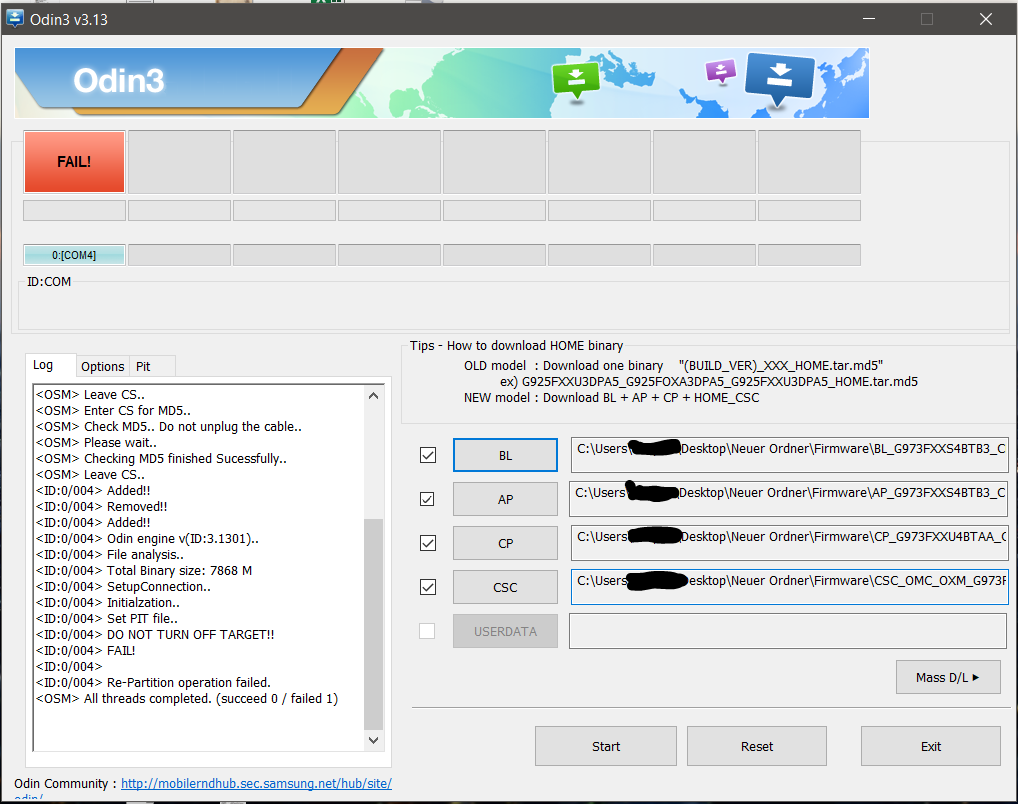The image size is (1018, 804).
Task: Click the empty USERDATA path field
Action: point(788,631)
